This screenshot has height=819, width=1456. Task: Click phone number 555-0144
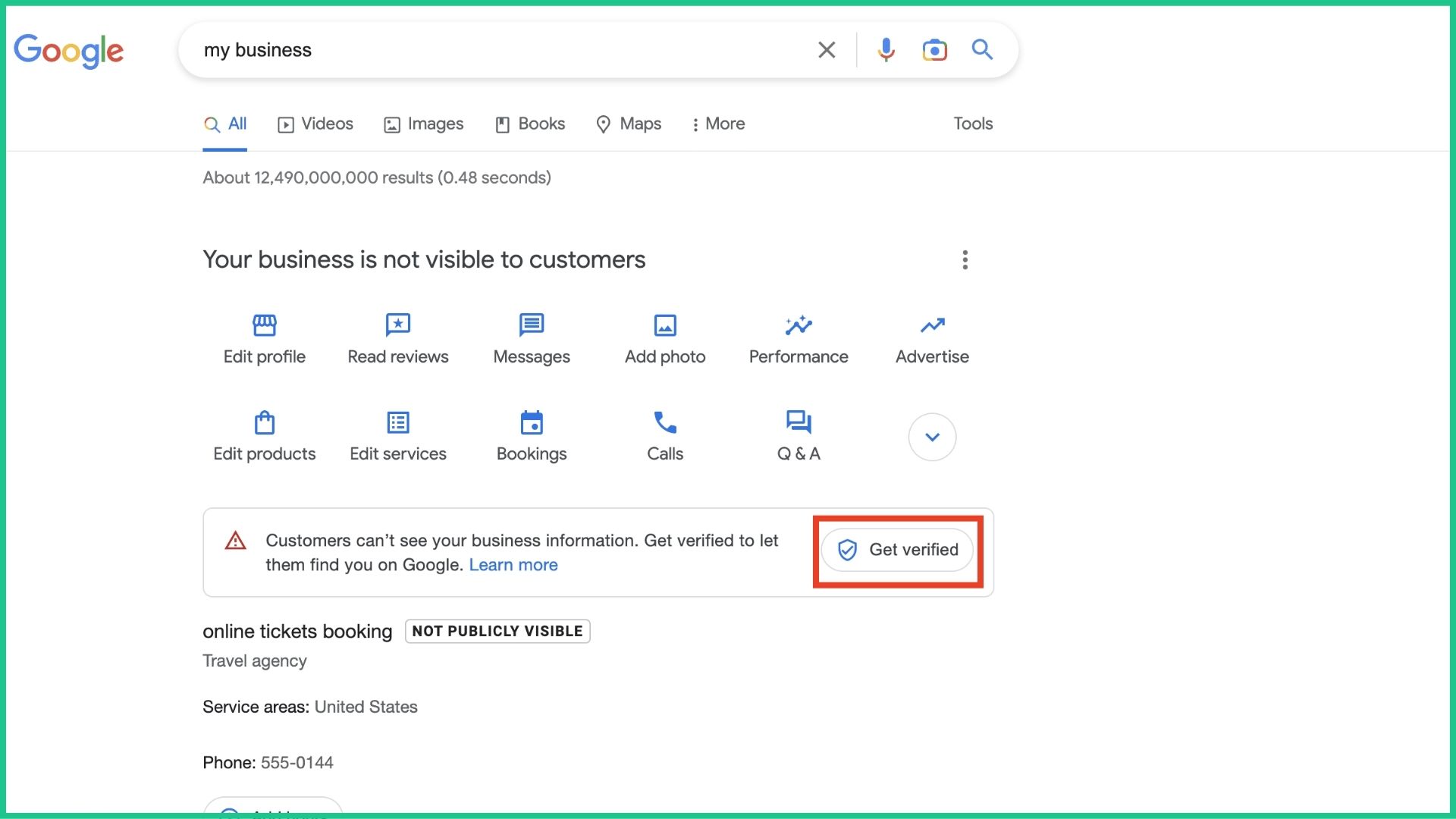tap(297, 763)
